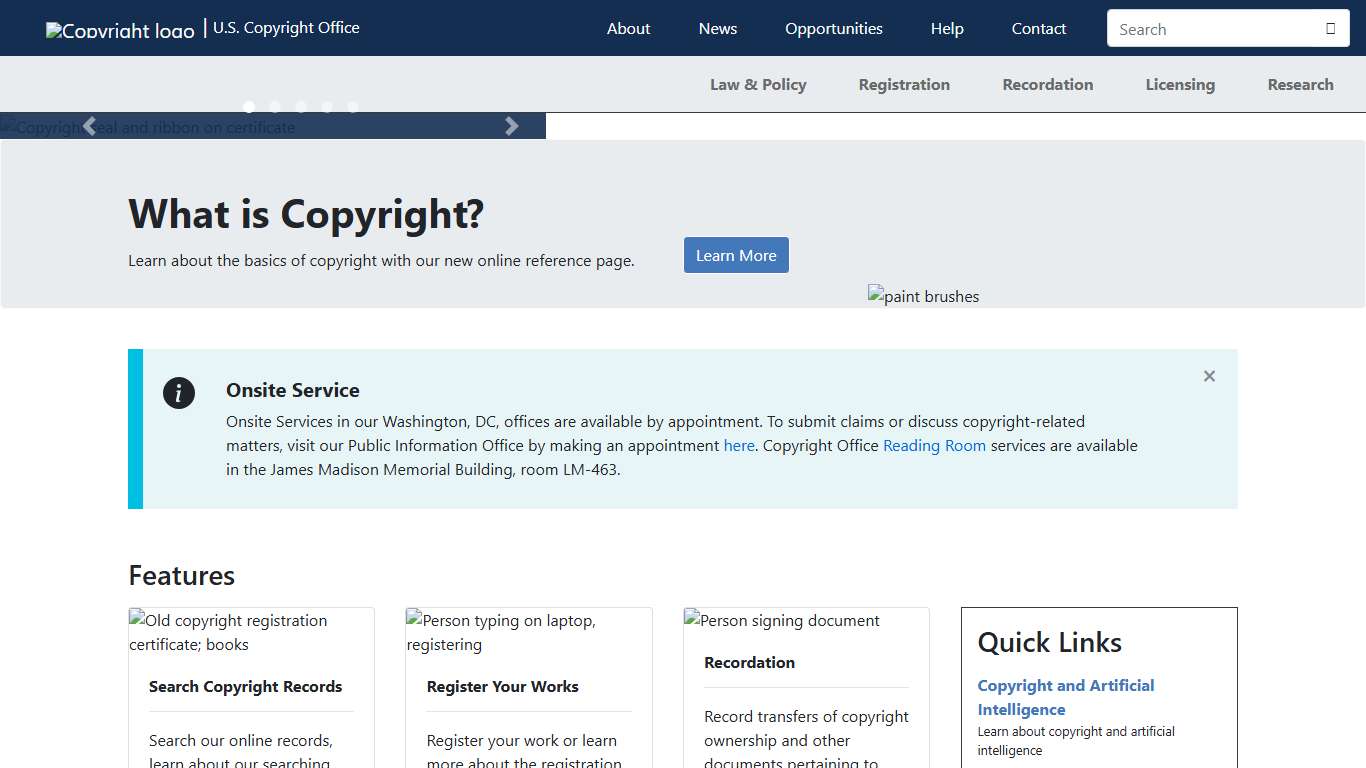1366x768 pixels.
Task: Switch to the Recordation section
Action: pyautogui.click(x=1047, y=84)
